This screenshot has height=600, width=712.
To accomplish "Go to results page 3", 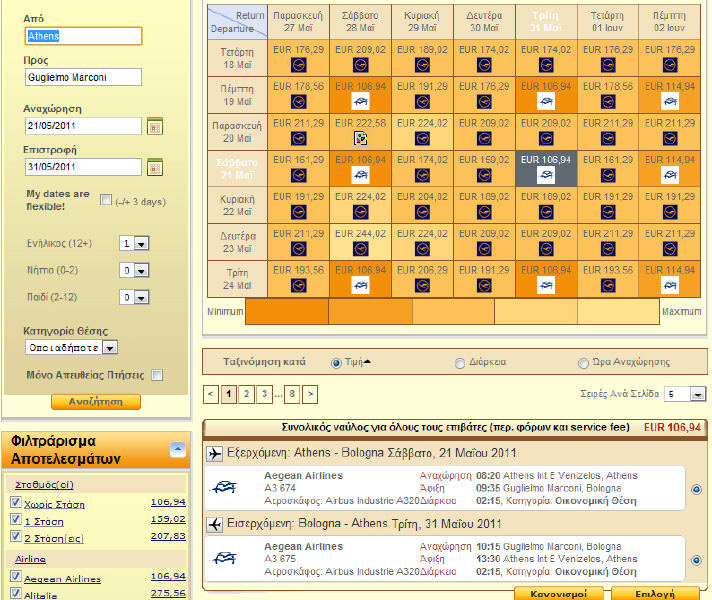I will pos(264,394).
